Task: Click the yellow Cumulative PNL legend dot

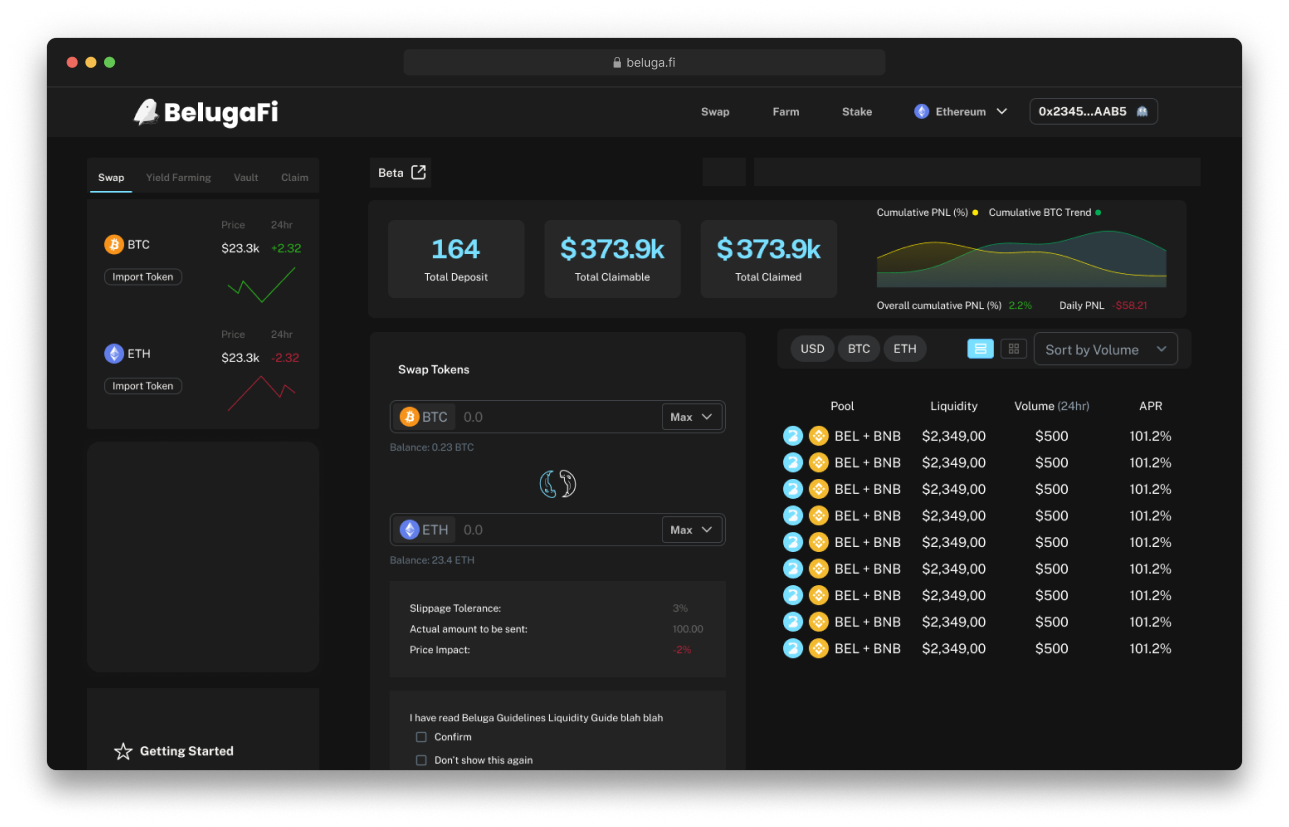Action: coord(975,213)
